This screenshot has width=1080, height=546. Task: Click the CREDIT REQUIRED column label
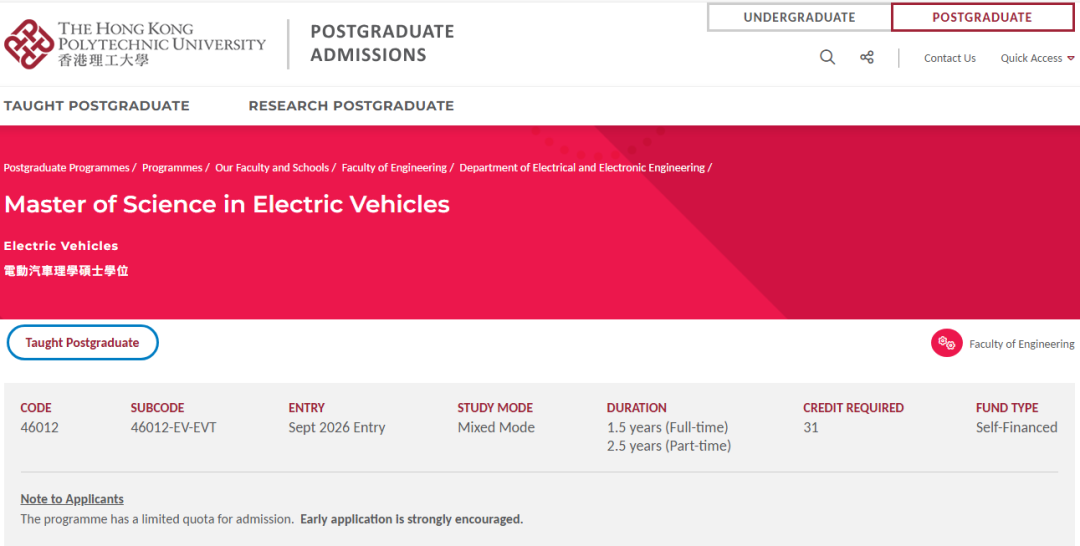(853, 408)
